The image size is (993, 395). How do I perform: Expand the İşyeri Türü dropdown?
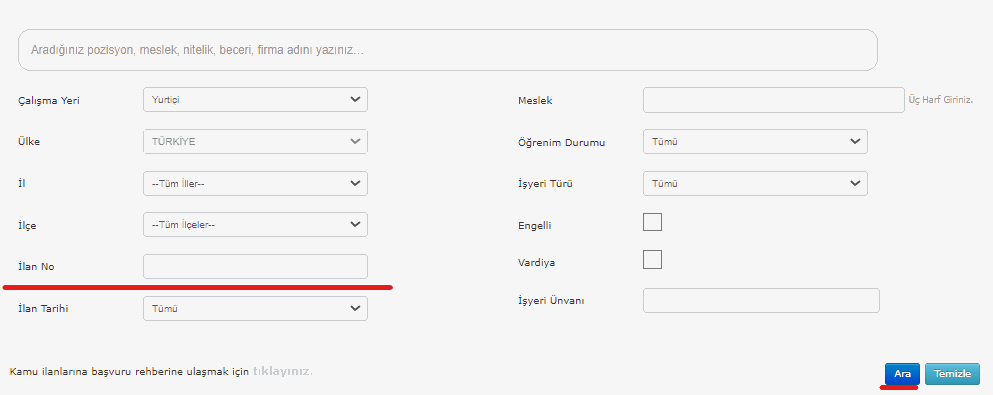(755, 184)
